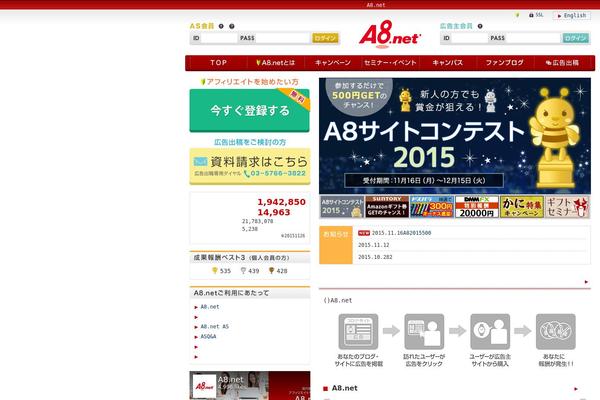Open the 広告出稿 navigation item

click(562, 63)
